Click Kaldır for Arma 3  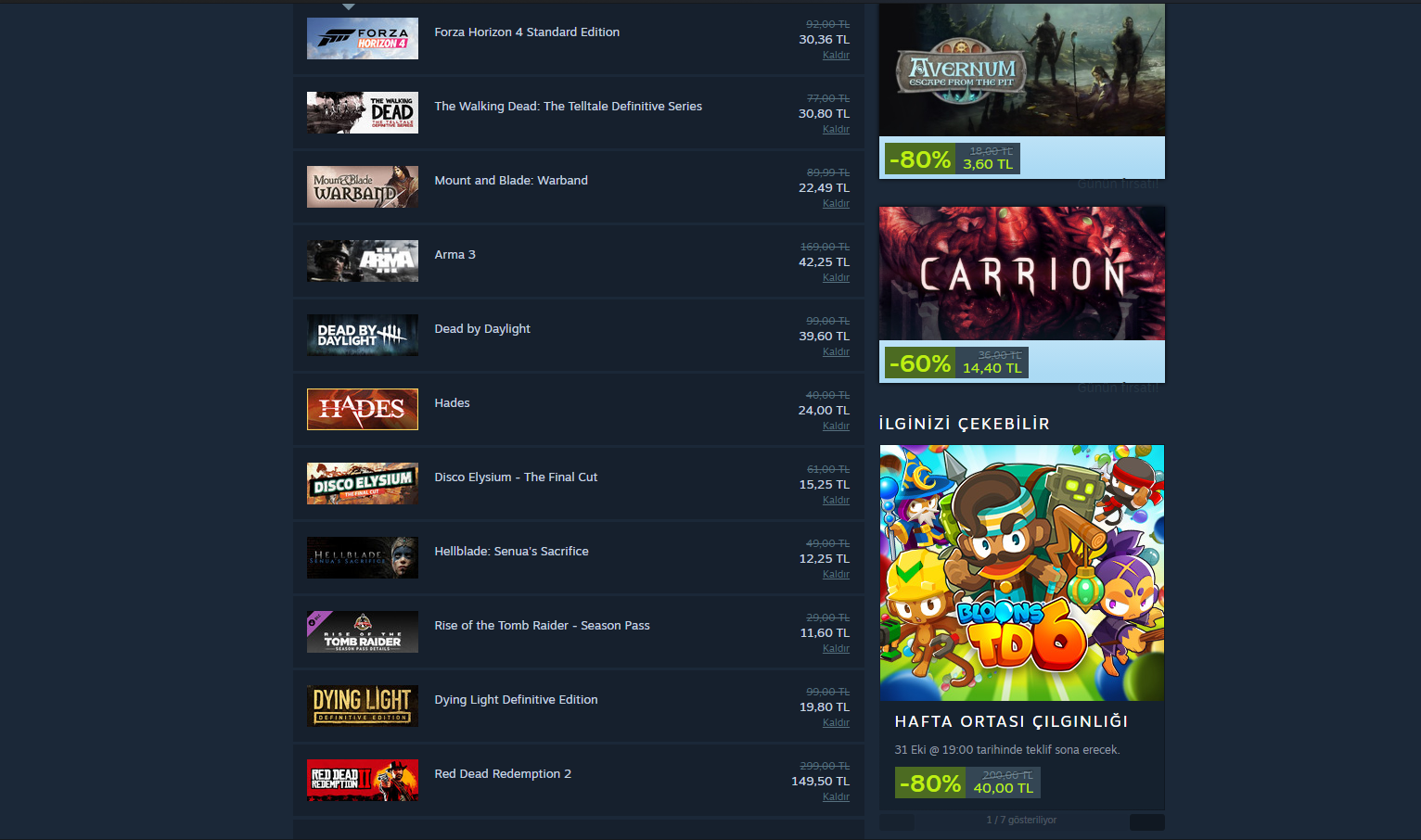[836, 277]
